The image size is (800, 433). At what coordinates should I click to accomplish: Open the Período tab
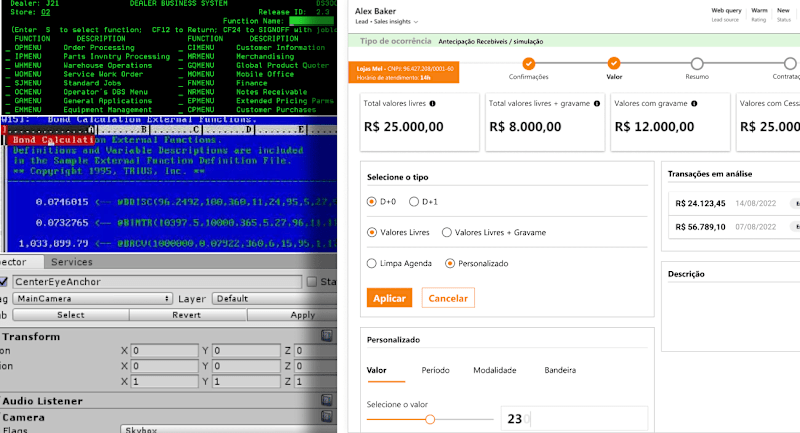click(435, 370)
